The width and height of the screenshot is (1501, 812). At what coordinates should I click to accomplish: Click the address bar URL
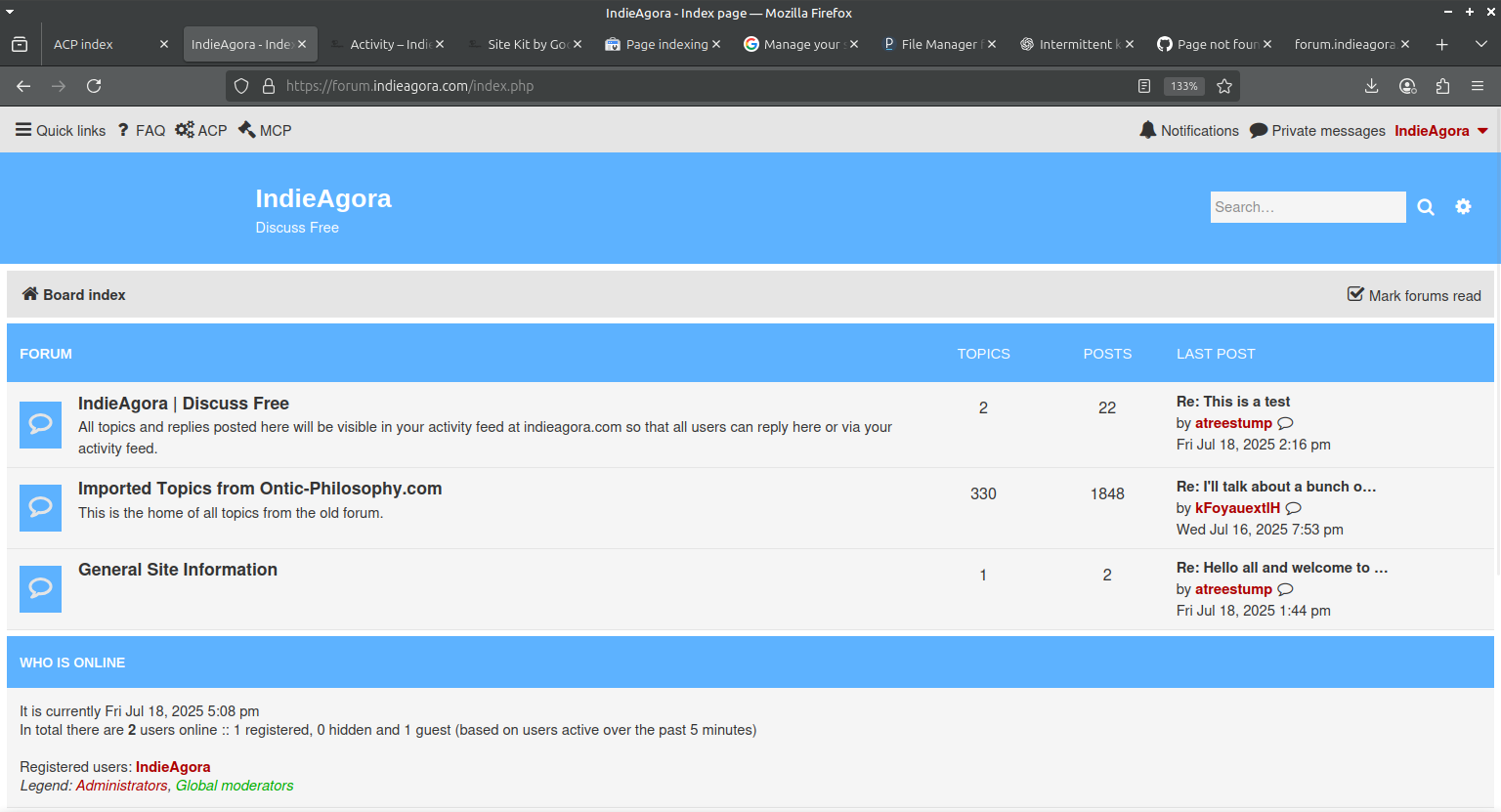pos(409,86)
